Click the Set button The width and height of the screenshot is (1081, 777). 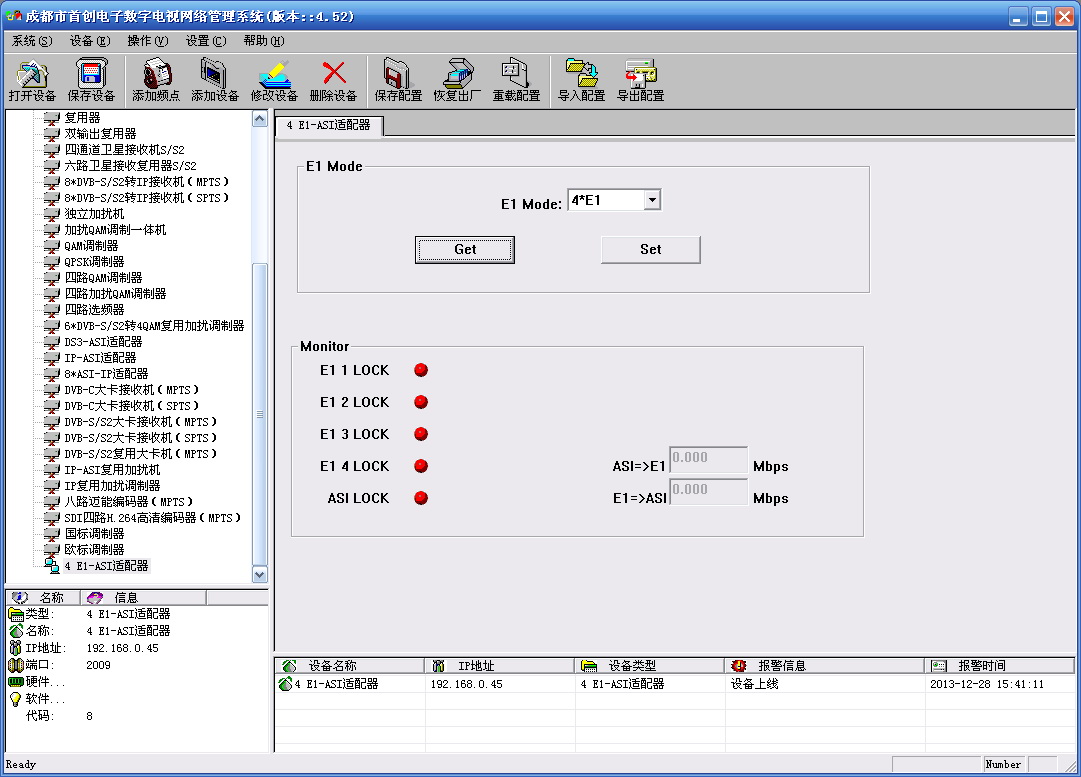(651, 250)
